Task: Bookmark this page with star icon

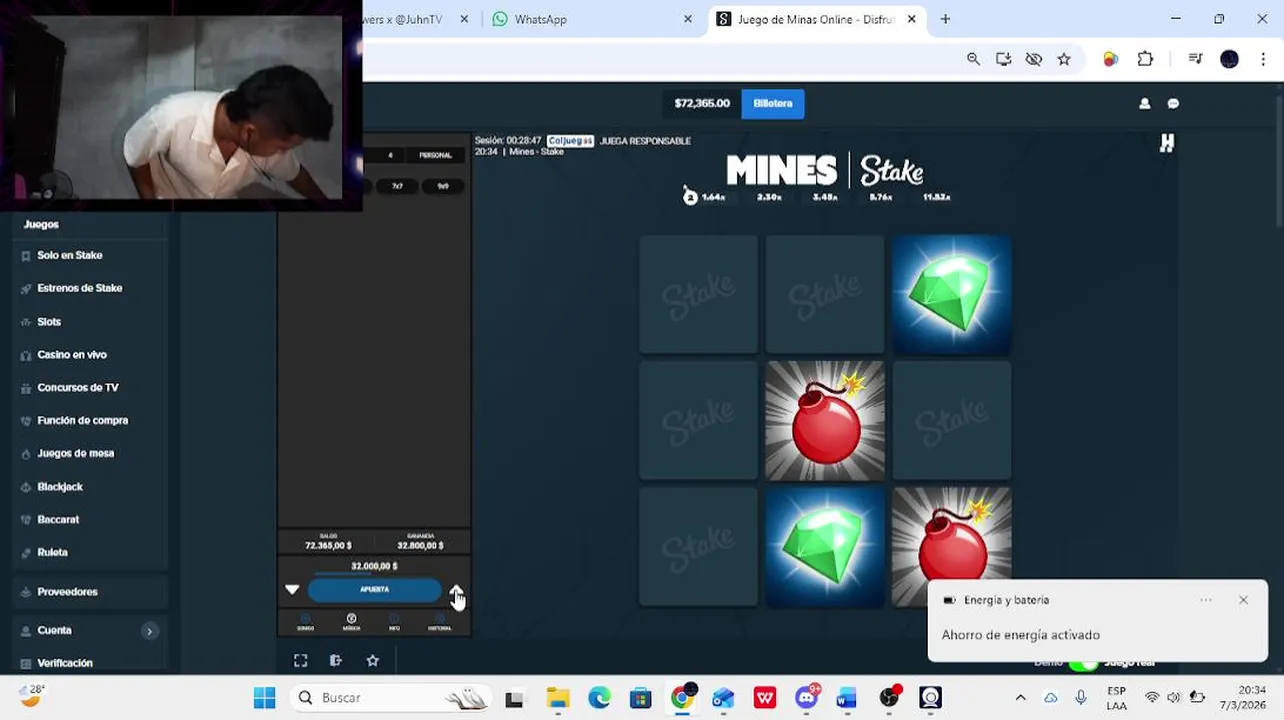Action: 1064,60
